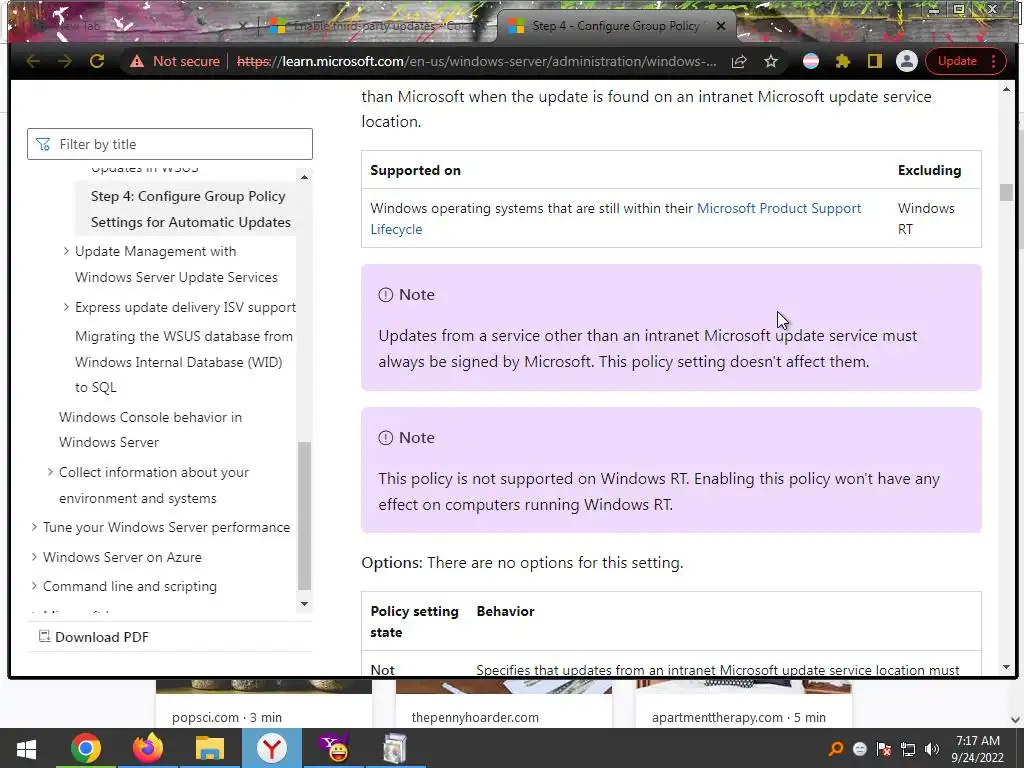Image resolution: width=1024 pixels, height=768 pixels.
Task: Click the flag notification tray icon
Action: (884, 749)
